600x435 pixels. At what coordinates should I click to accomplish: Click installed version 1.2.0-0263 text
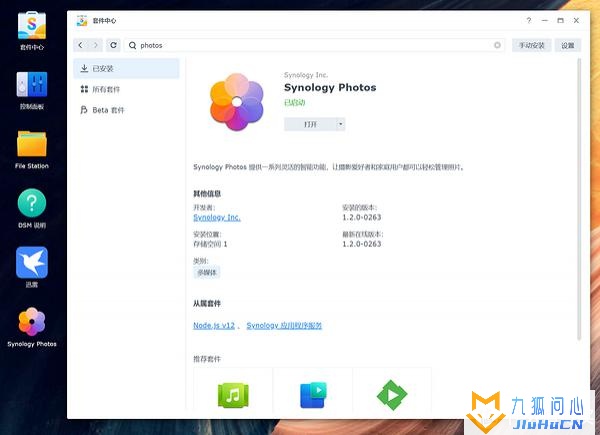362,217
